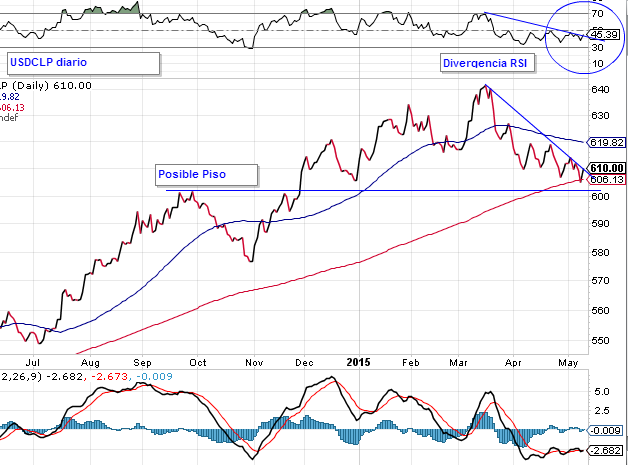Click the red -2.673 MACD signal value
The width and height of the screenshot is (628, 465).
point(109,376)
